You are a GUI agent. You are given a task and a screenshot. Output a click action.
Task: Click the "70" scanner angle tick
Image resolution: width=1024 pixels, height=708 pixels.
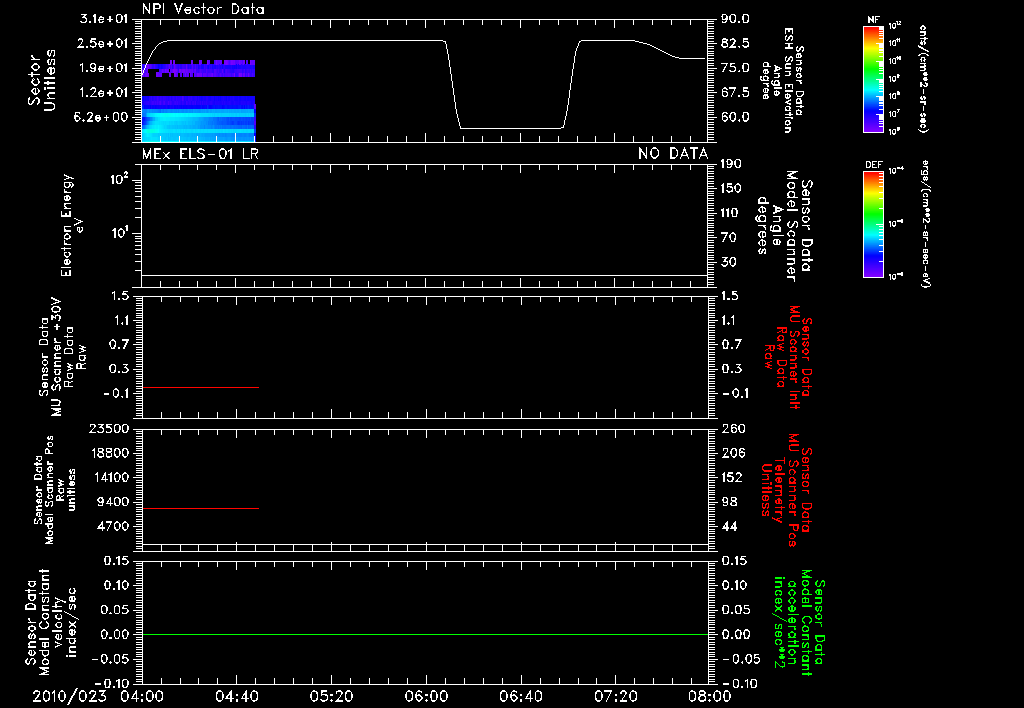[x=728, y=238]
